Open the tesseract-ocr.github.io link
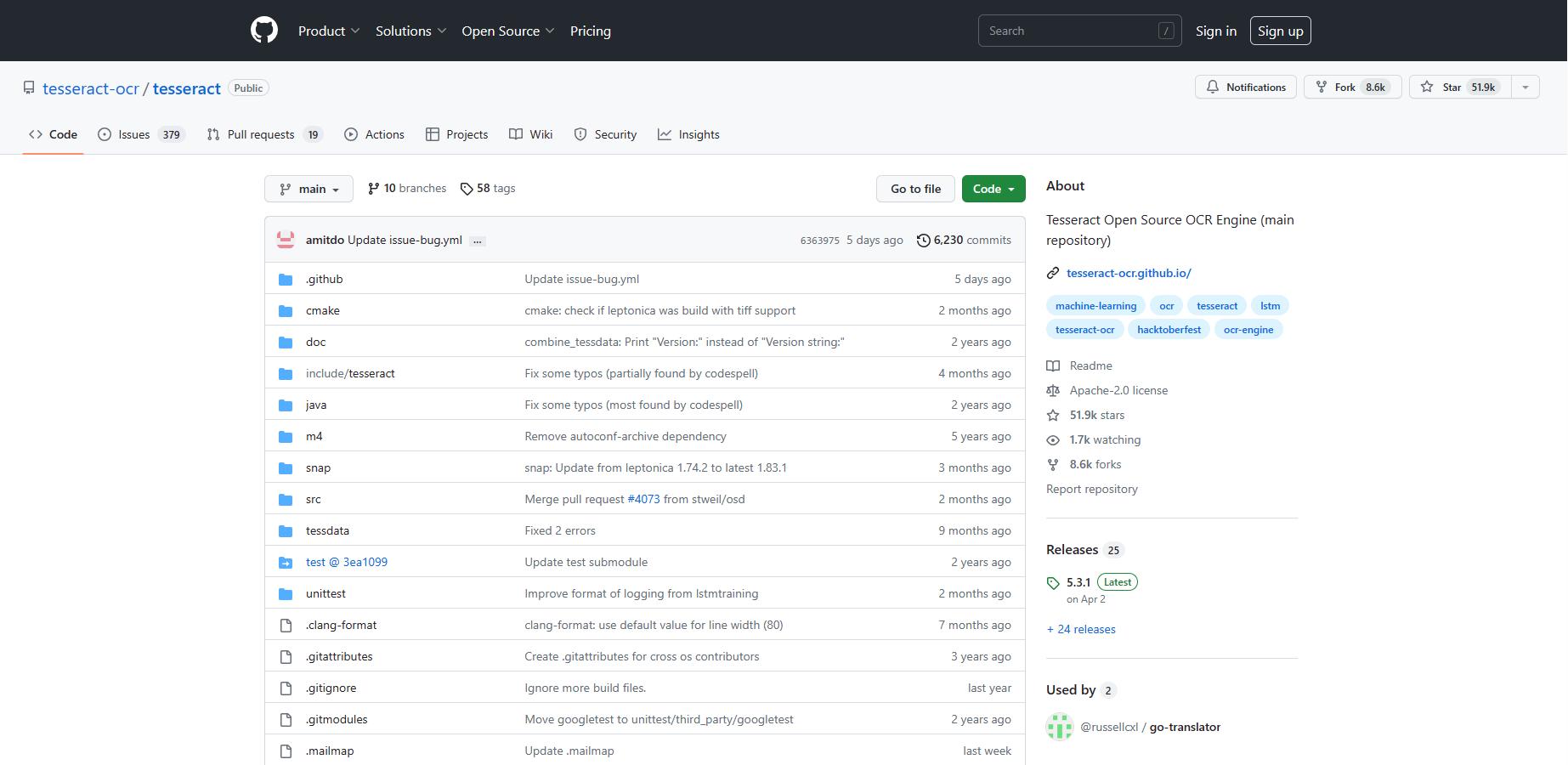This screenshot has width=1568, height=765. point(1129,273)
